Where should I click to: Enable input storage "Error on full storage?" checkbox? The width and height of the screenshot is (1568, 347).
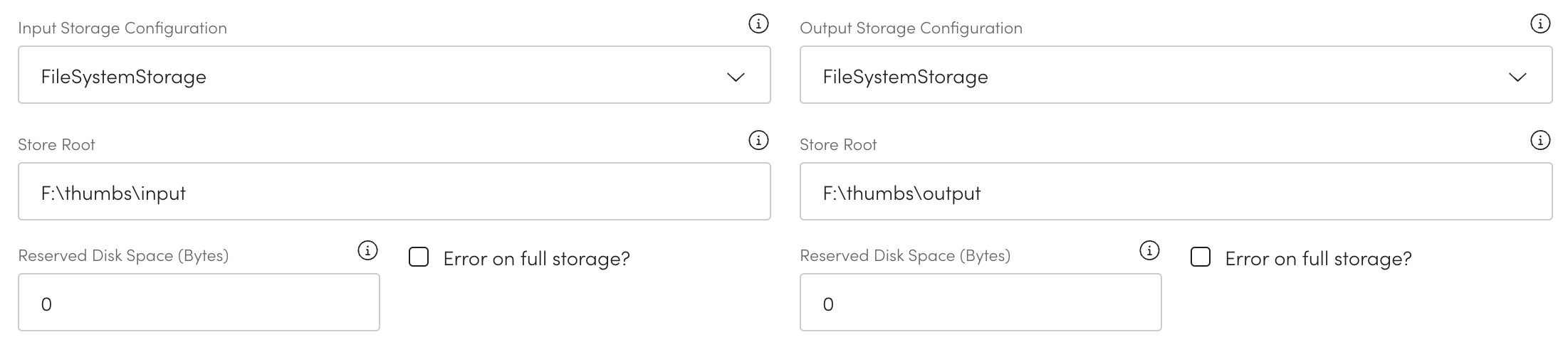tap(419, 257)
